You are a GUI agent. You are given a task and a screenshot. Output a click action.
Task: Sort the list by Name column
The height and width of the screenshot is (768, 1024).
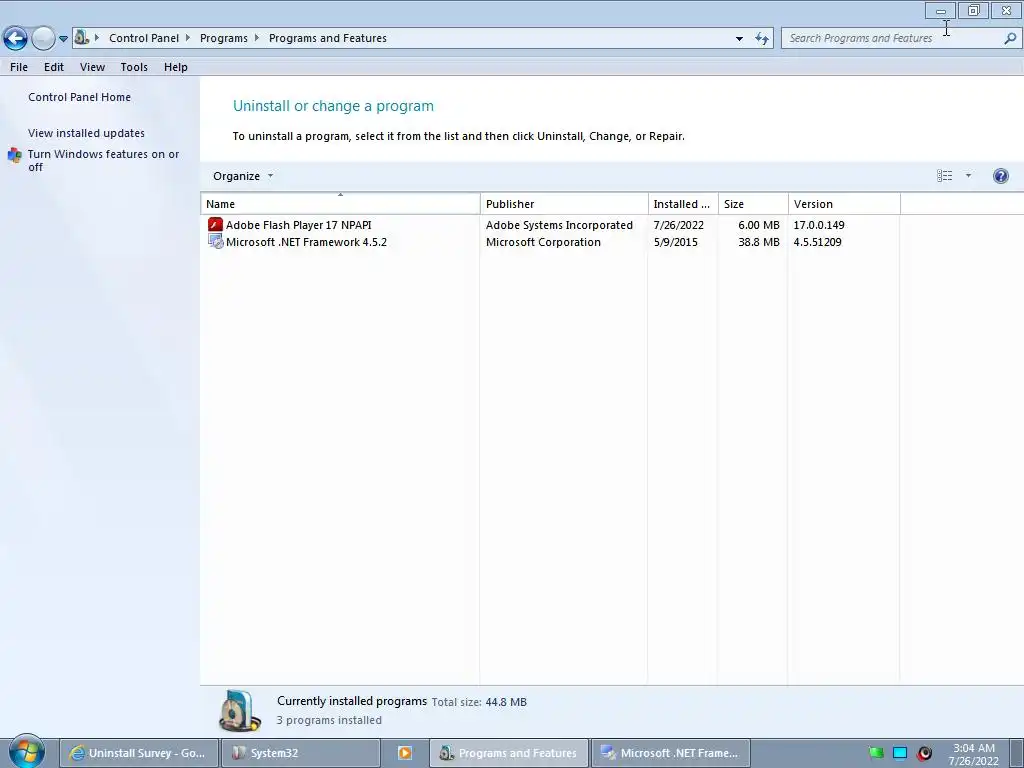(x=340, y=204)
